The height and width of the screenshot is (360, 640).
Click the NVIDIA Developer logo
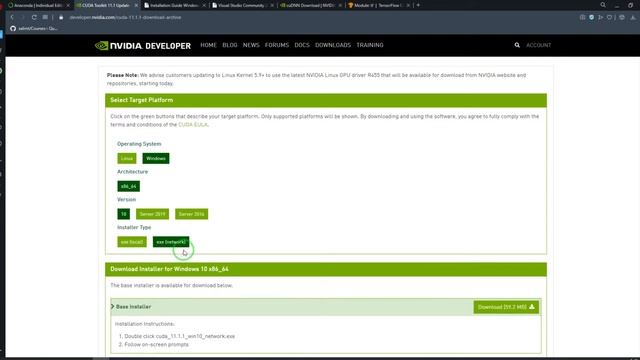143,45
